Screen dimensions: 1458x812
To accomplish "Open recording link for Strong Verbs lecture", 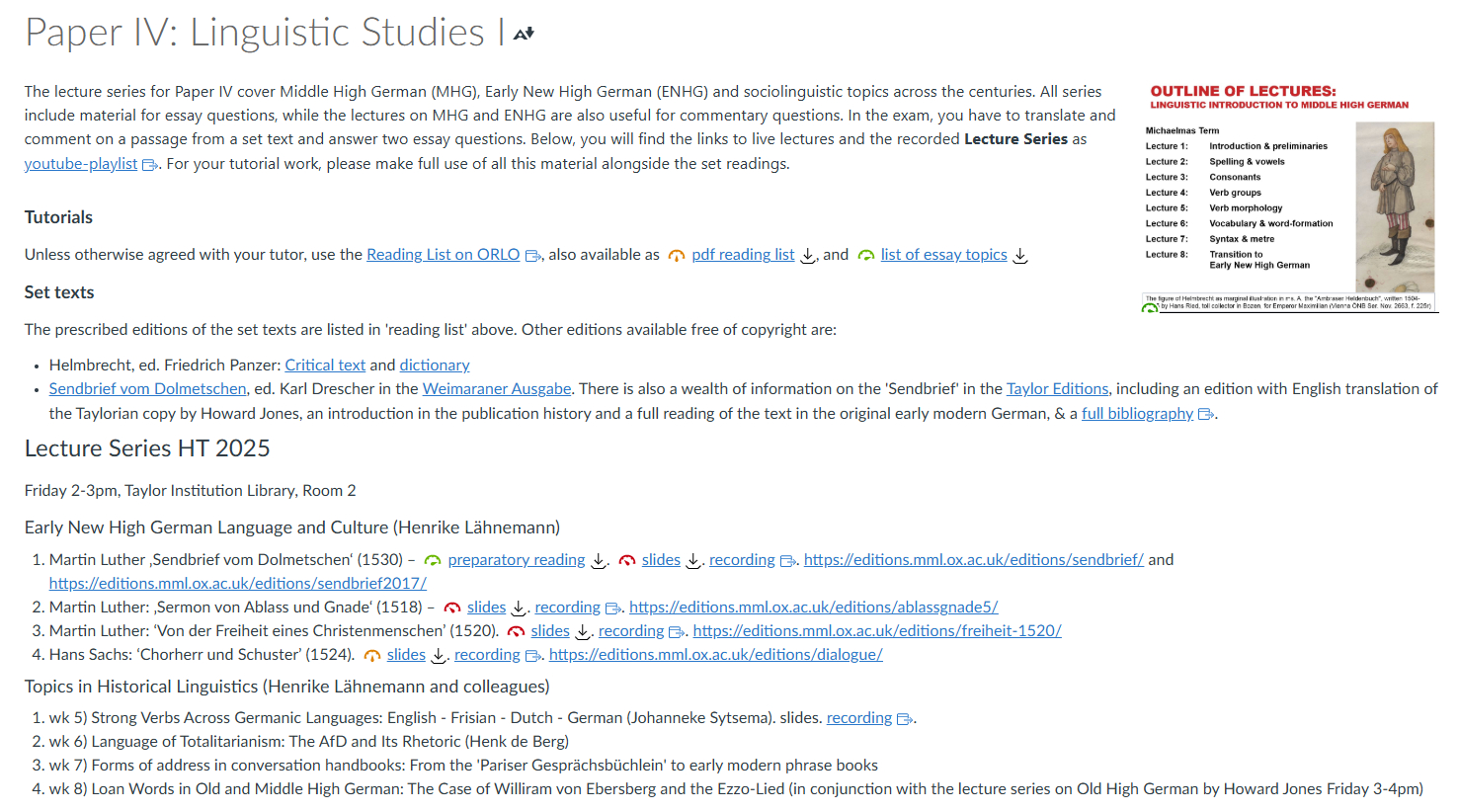I will point(858,718).
